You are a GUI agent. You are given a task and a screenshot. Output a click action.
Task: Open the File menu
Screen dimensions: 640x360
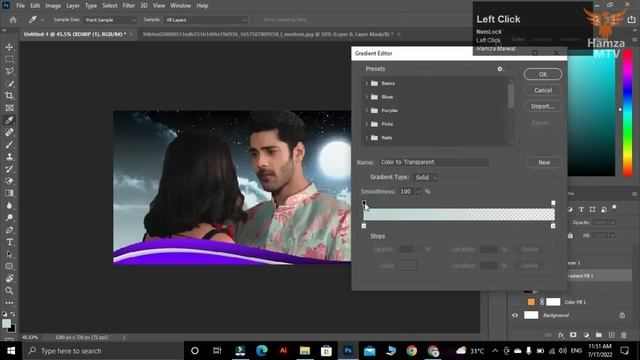(20, 6)
